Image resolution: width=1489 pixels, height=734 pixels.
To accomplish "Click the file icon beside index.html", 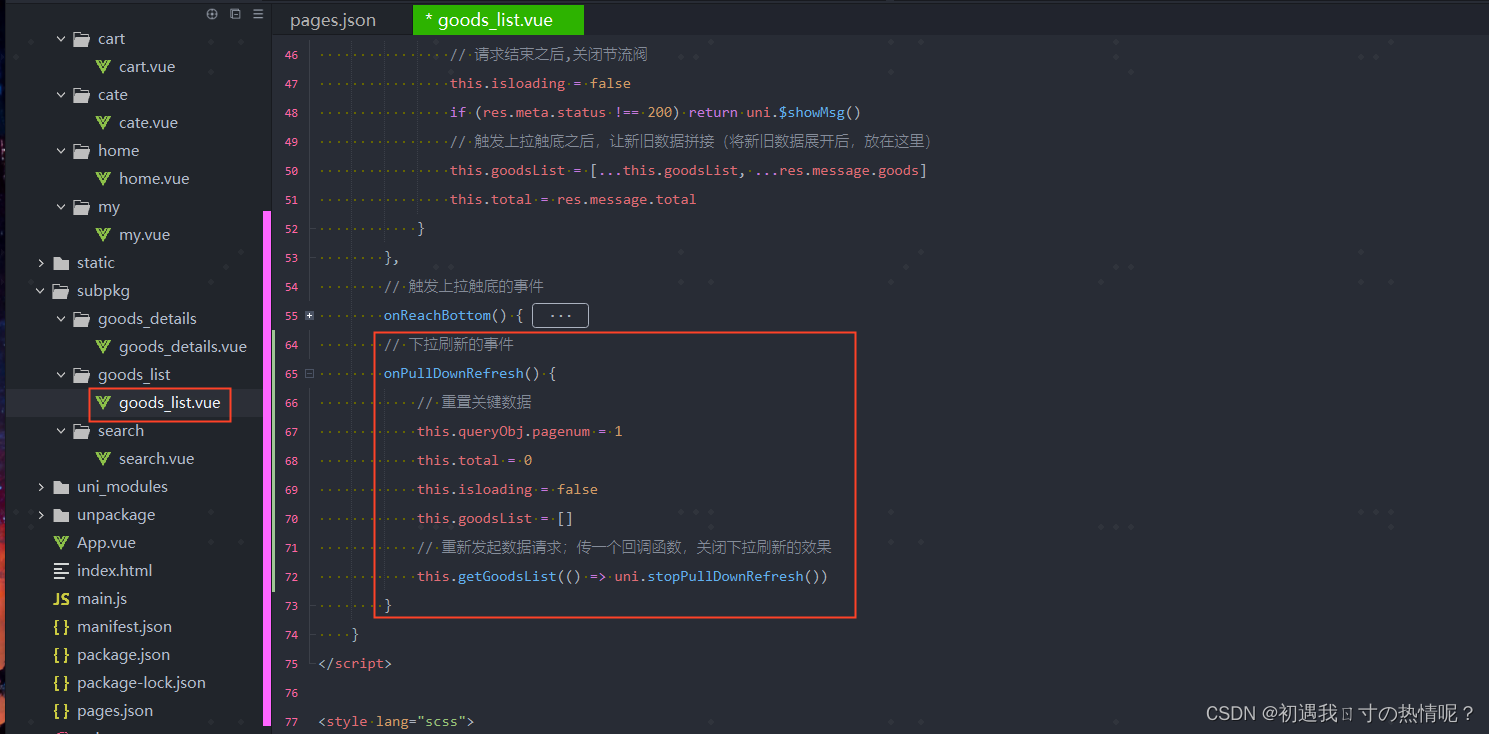I will [61, 571].
